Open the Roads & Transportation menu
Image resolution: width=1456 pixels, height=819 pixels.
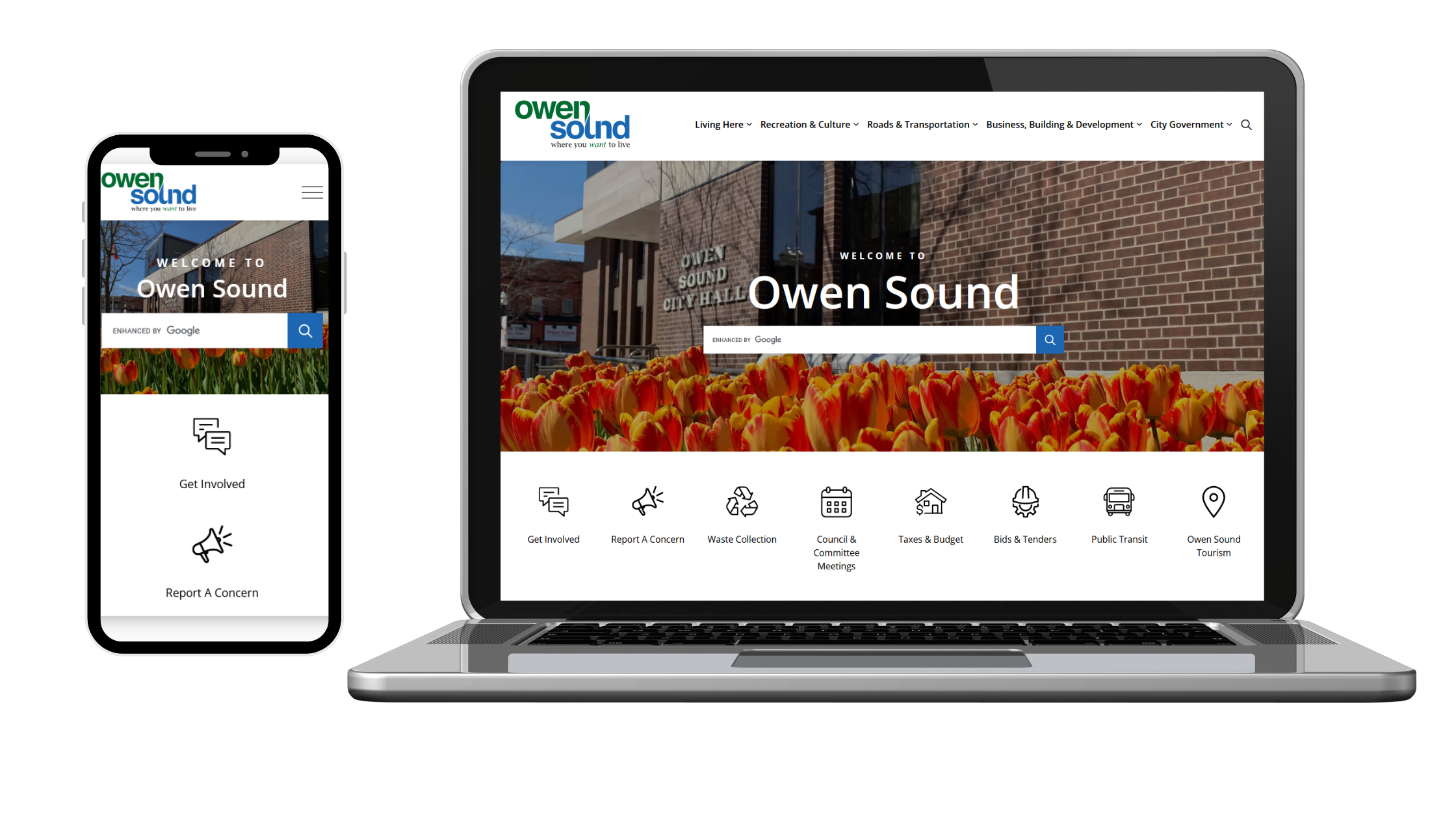[x=921, y=124]
